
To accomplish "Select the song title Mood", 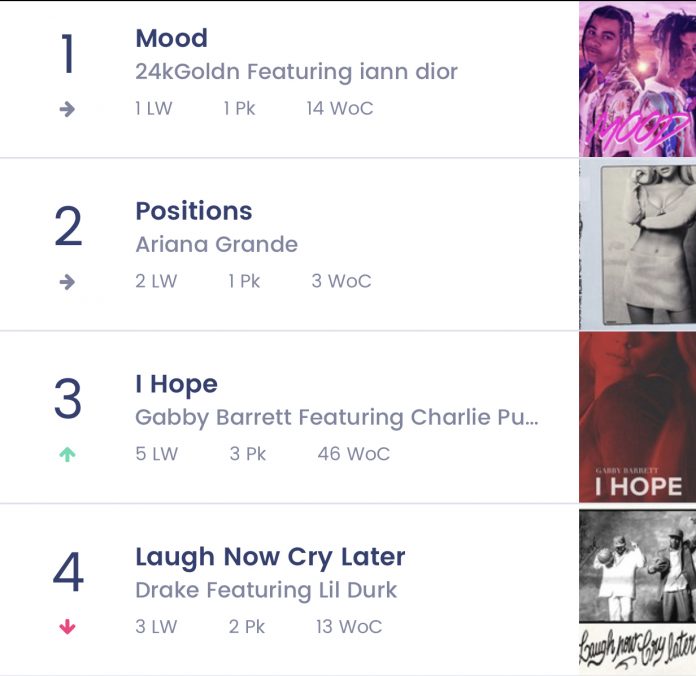I will click(x=171, y=38).
